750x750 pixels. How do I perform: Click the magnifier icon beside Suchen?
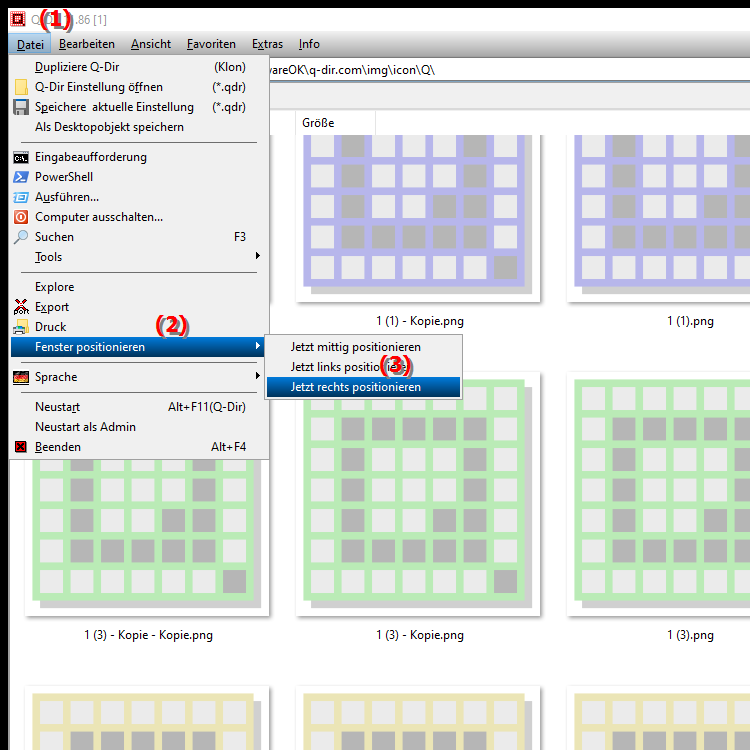point(21,237)
